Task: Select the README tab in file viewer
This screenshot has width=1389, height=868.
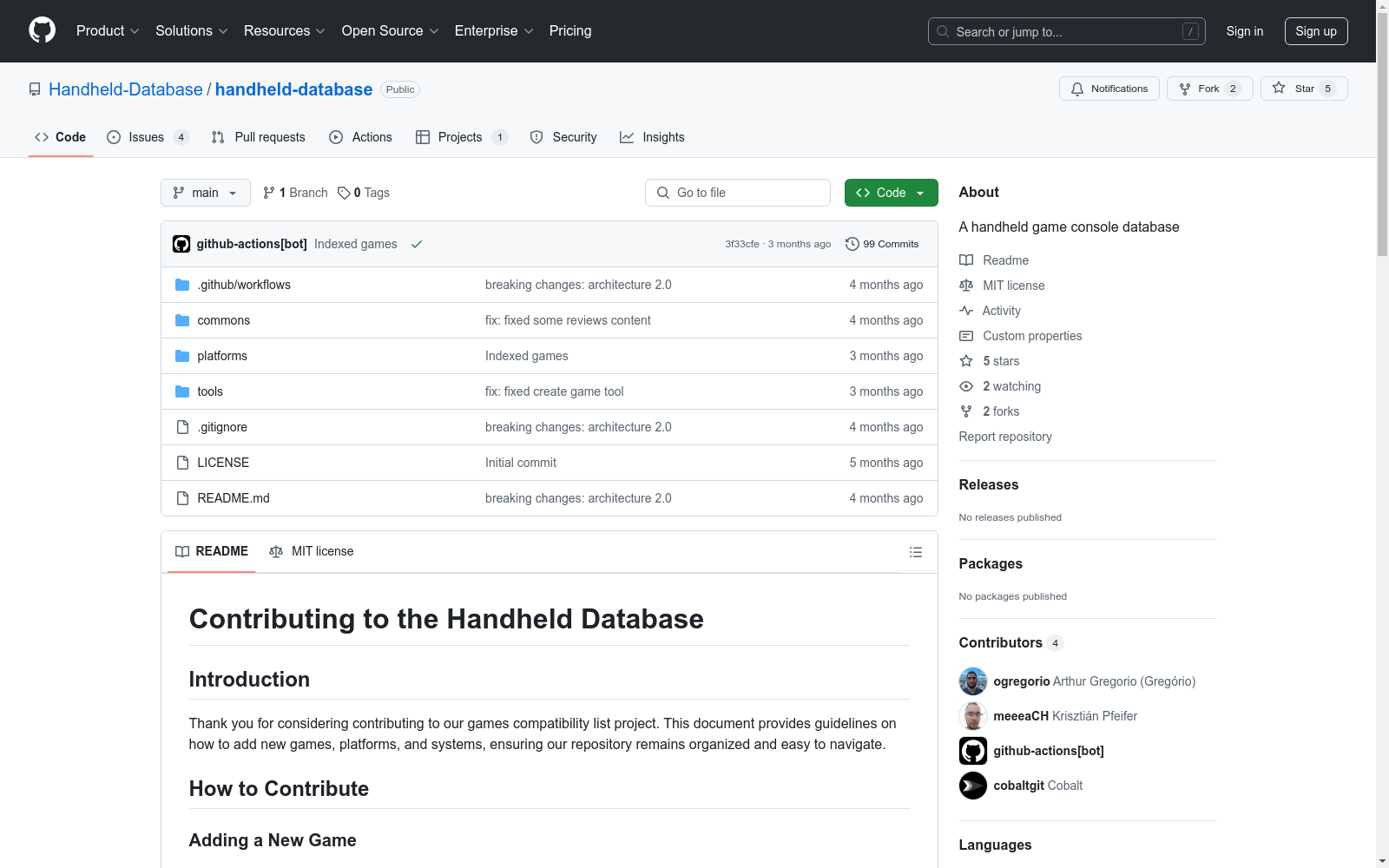Action: click(x=212, y=551)
